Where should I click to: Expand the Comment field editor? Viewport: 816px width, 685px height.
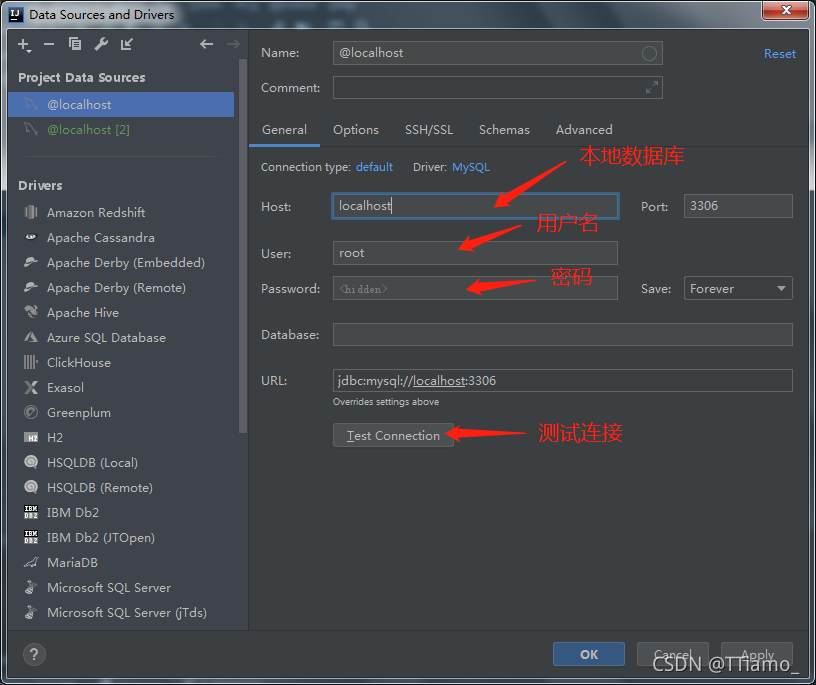click(652, 87)
